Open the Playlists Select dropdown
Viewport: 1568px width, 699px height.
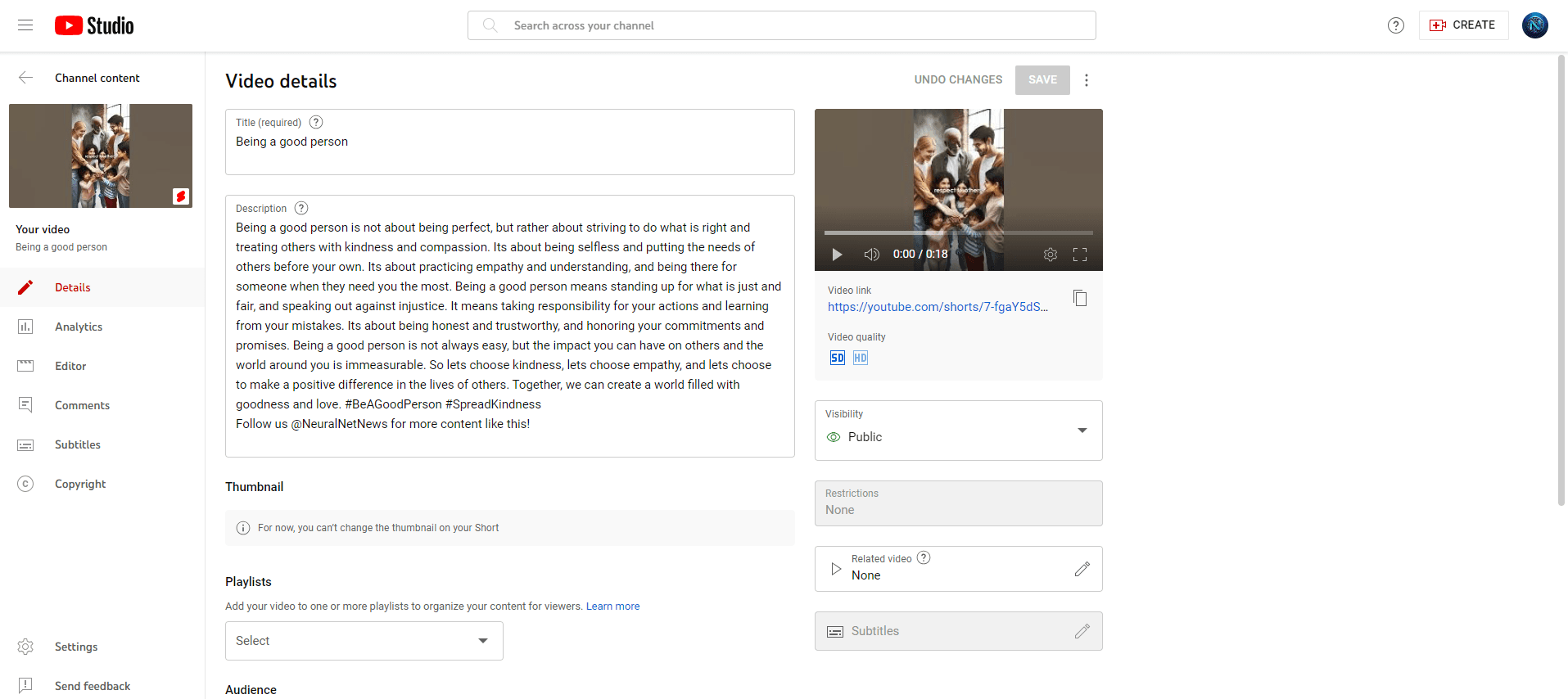(x=364, y=641)
